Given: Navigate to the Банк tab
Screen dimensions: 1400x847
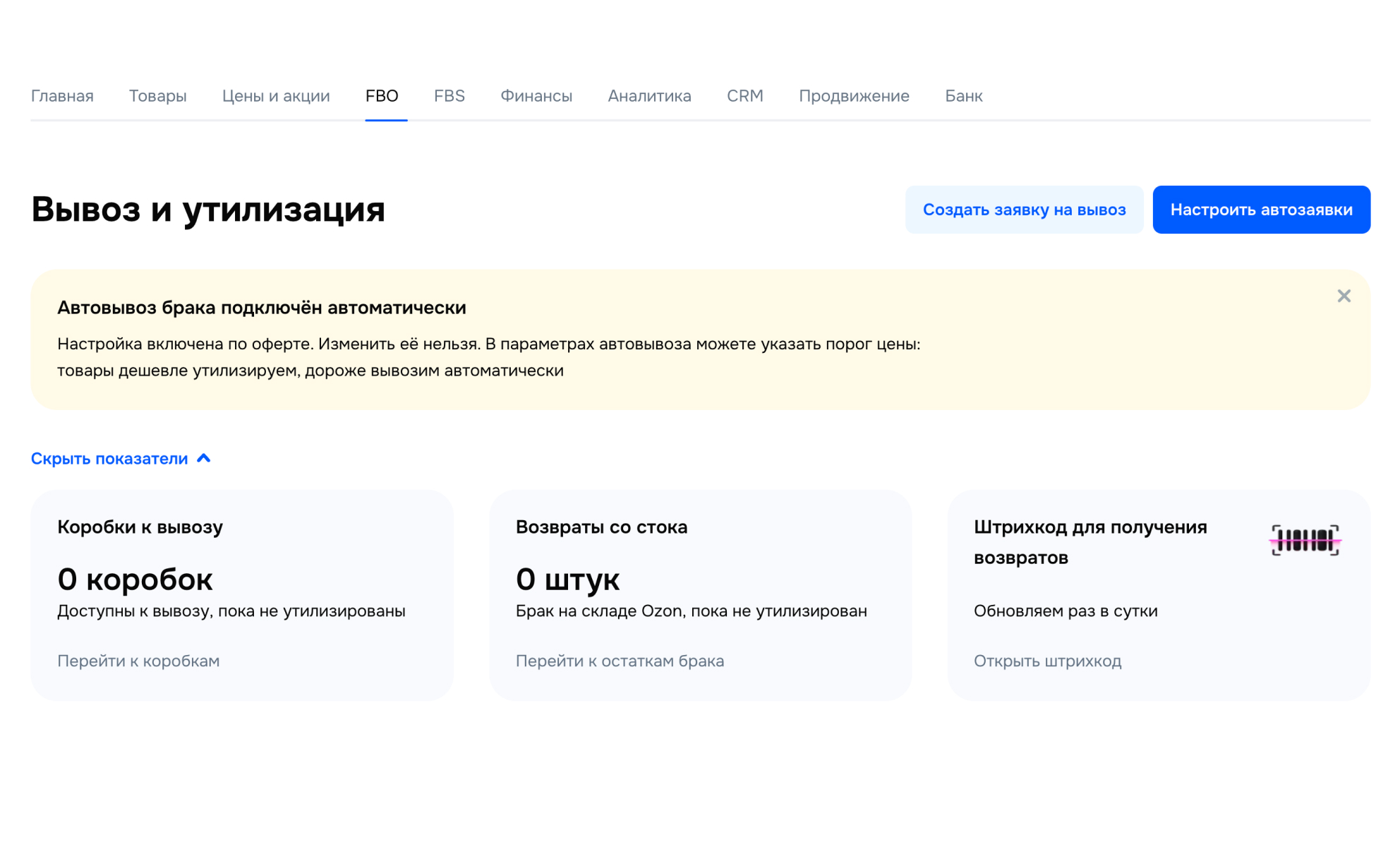Looking at the screenshot, I should coord(963,96).
